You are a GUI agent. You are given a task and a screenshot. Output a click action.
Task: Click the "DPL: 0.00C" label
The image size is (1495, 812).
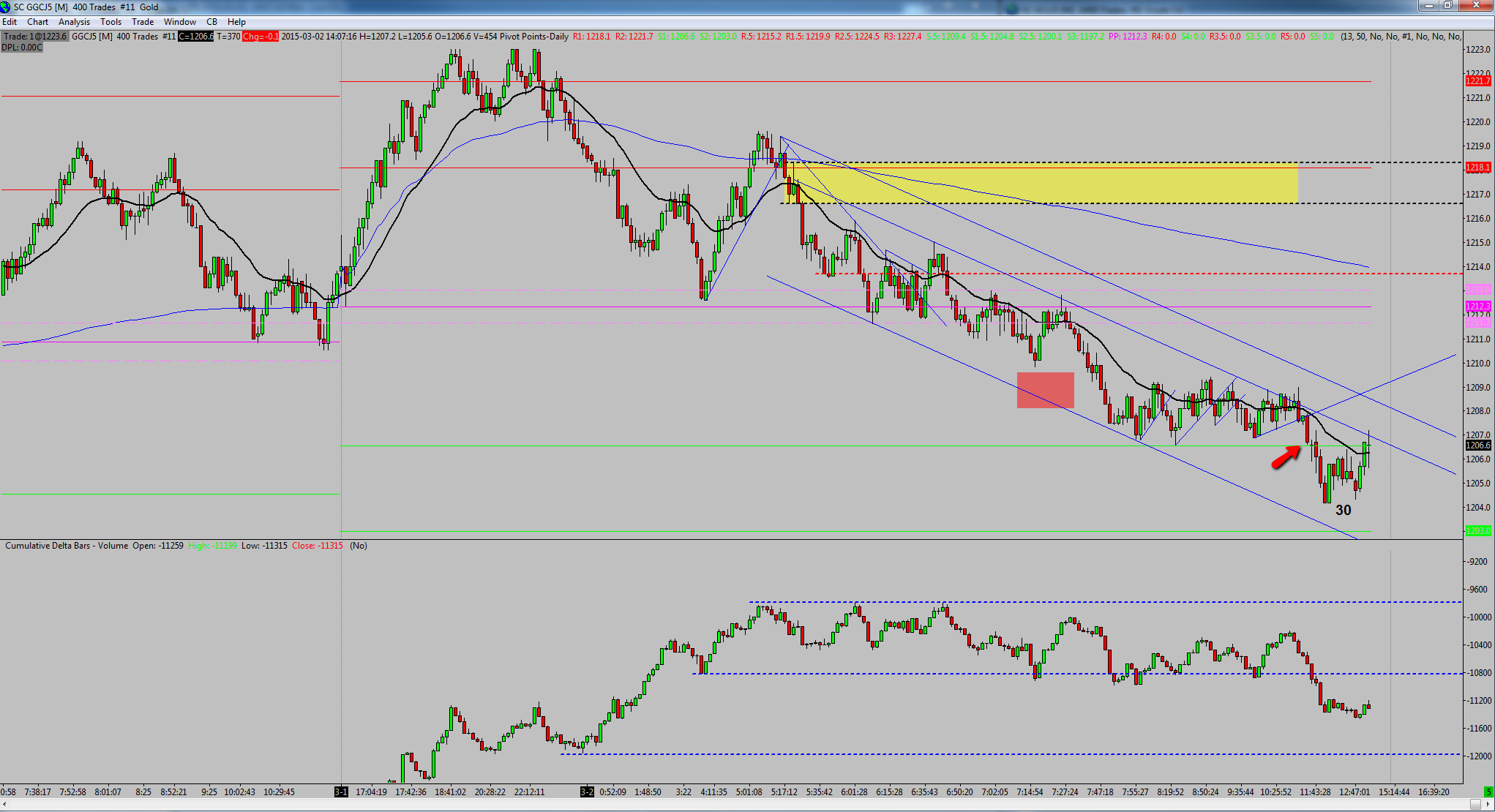(22, 48)
